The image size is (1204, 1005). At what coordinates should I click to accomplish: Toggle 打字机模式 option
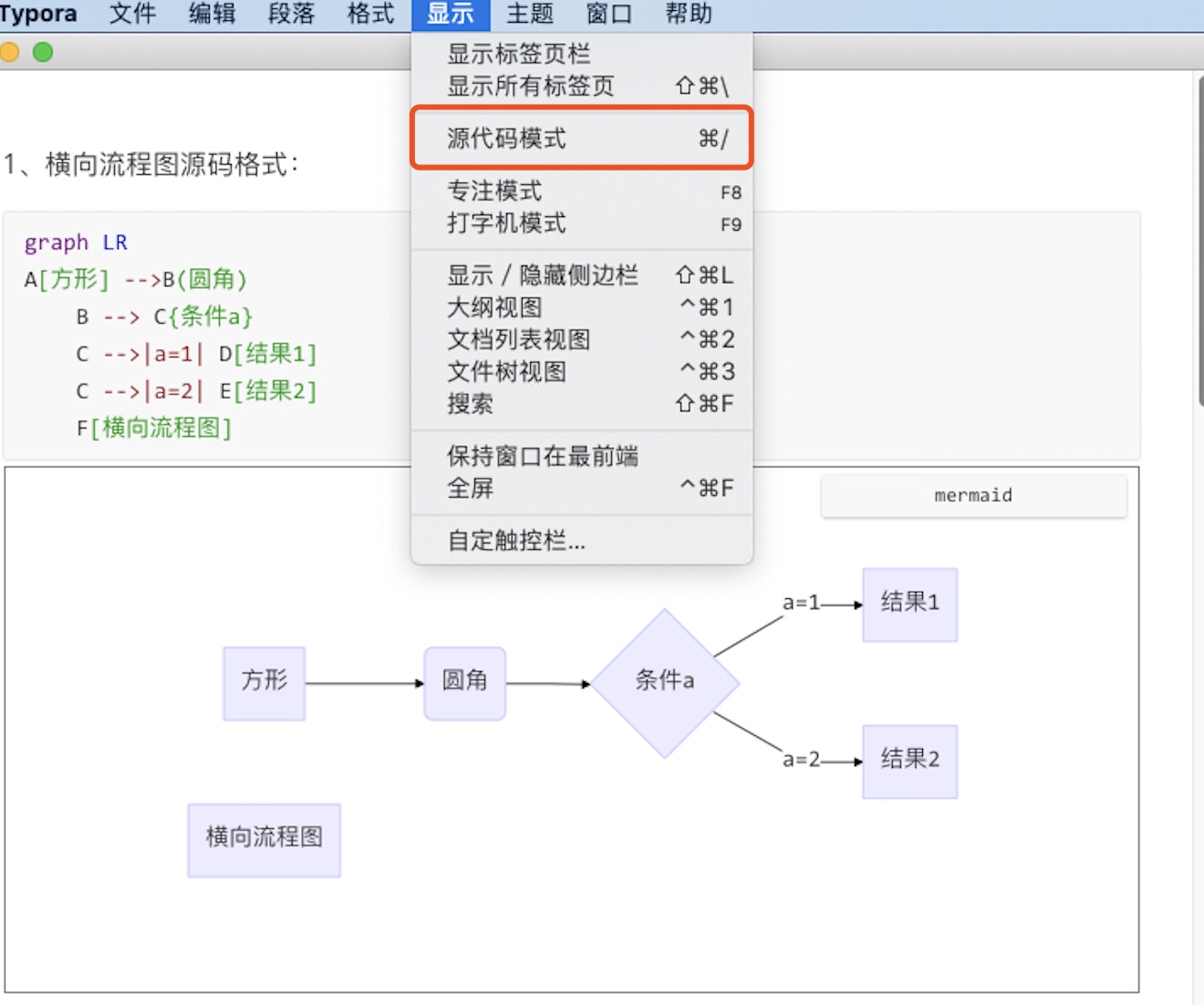582,223
